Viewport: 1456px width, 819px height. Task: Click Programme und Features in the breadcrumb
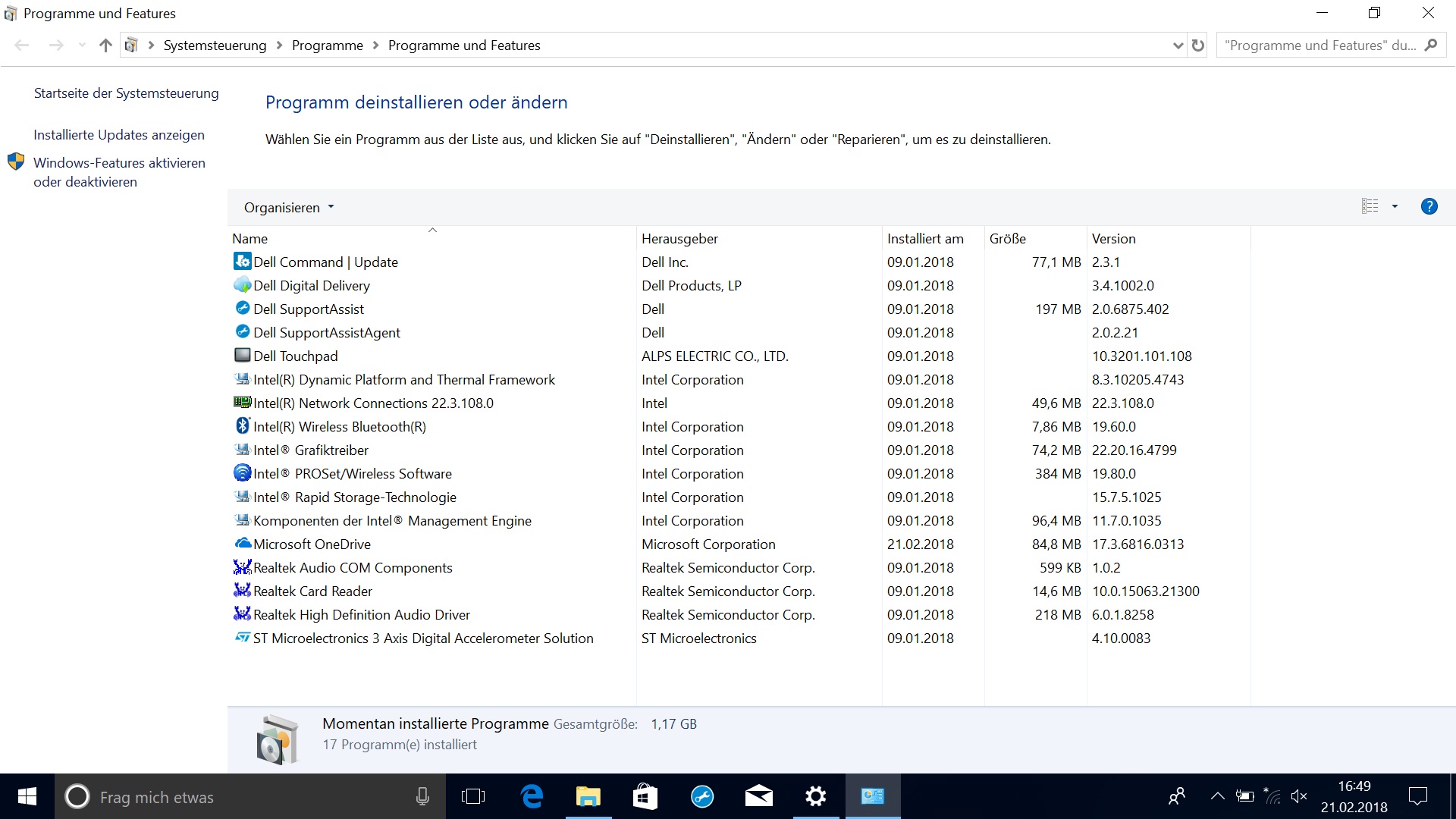[x=464, y=45]
